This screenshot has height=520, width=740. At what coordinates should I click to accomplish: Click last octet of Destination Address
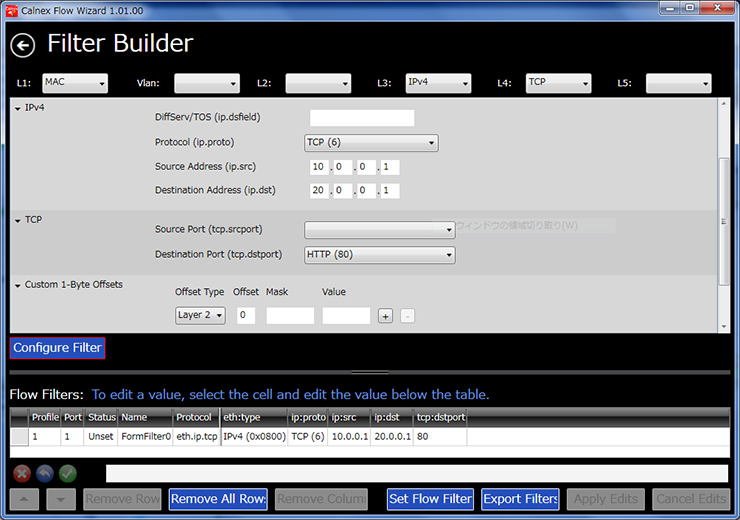tap(390, 191)
